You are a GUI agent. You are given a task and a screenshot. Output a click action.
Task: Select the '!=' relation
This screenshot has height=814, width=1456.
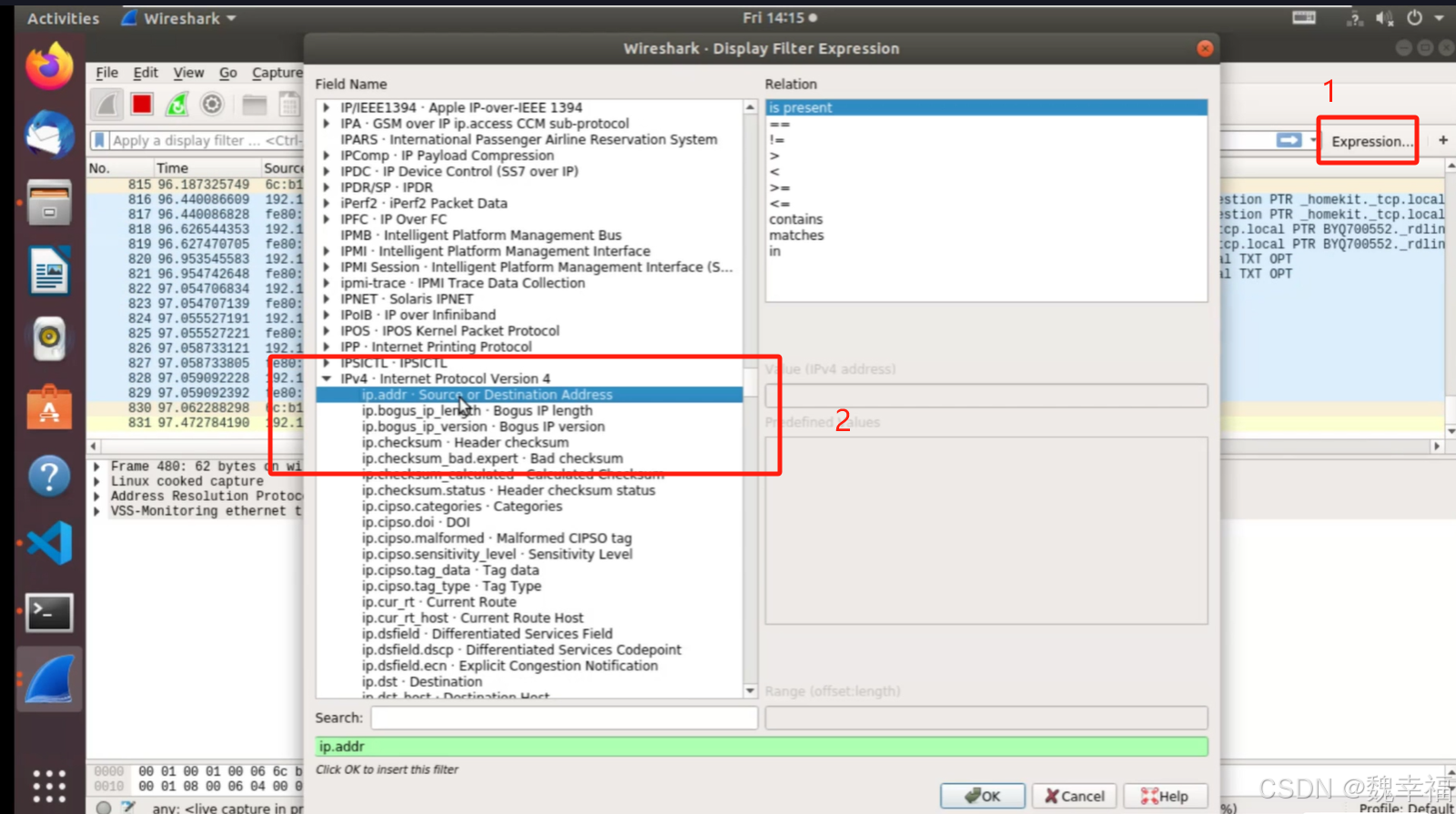(x=986, y=140)
